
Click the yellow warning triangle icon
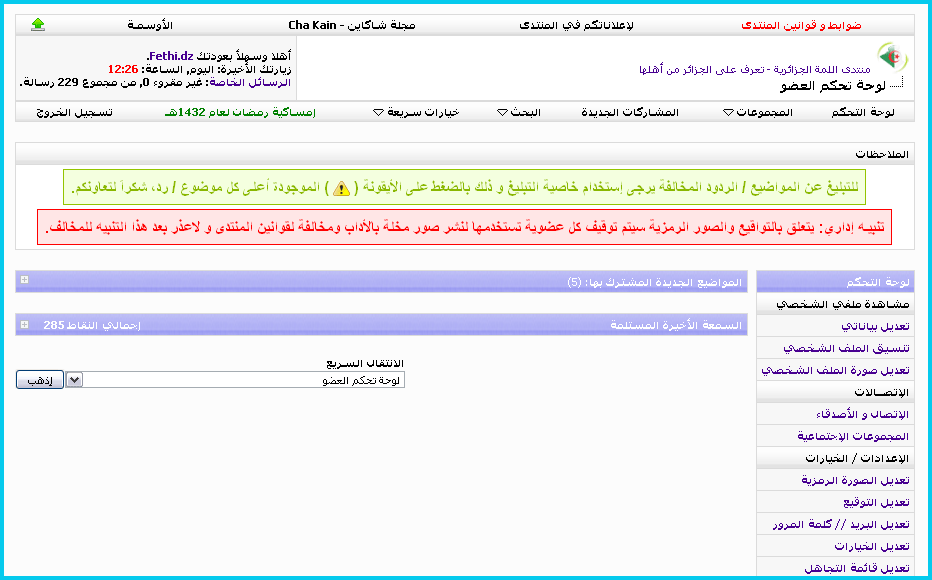[x=342, y=187]
